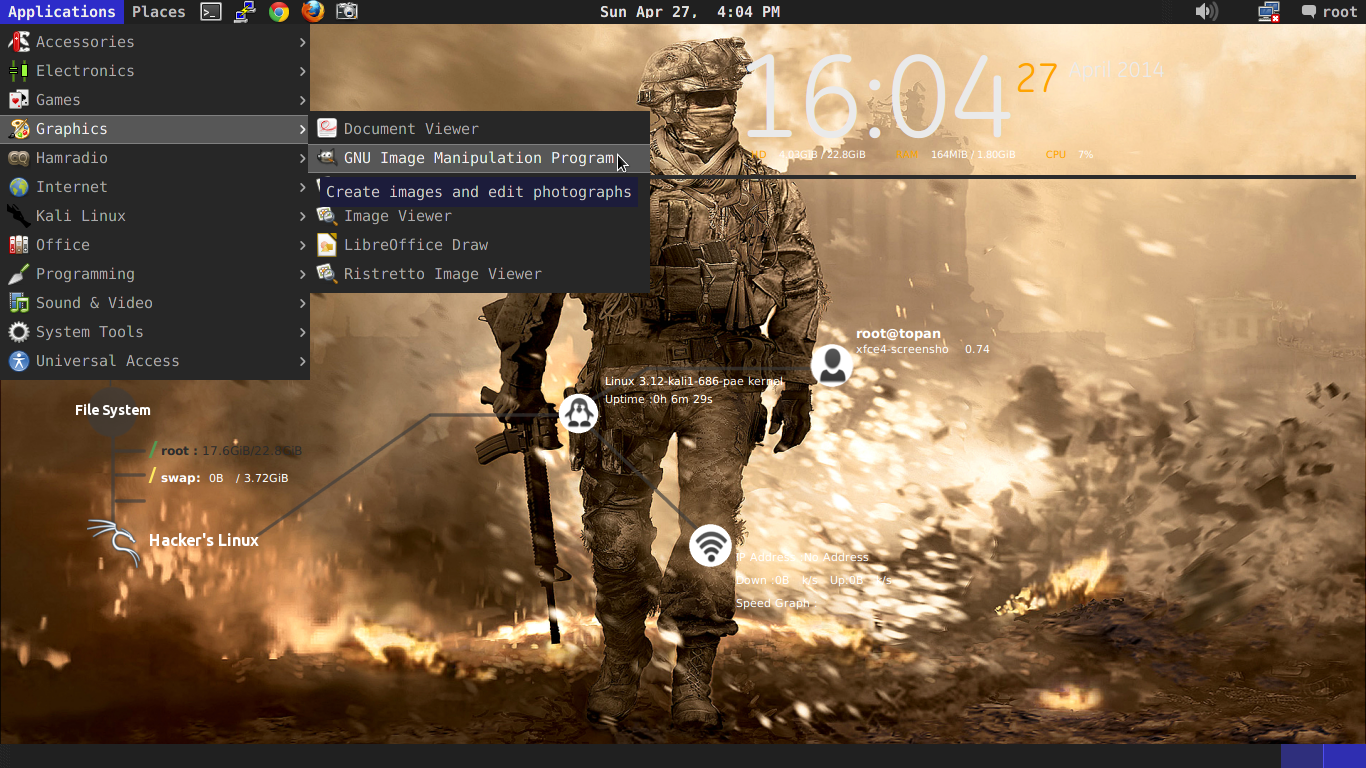This screenshot has height=768, width=1366.
Task: Click the Hamradio category icon
Action: click(18, 158)
